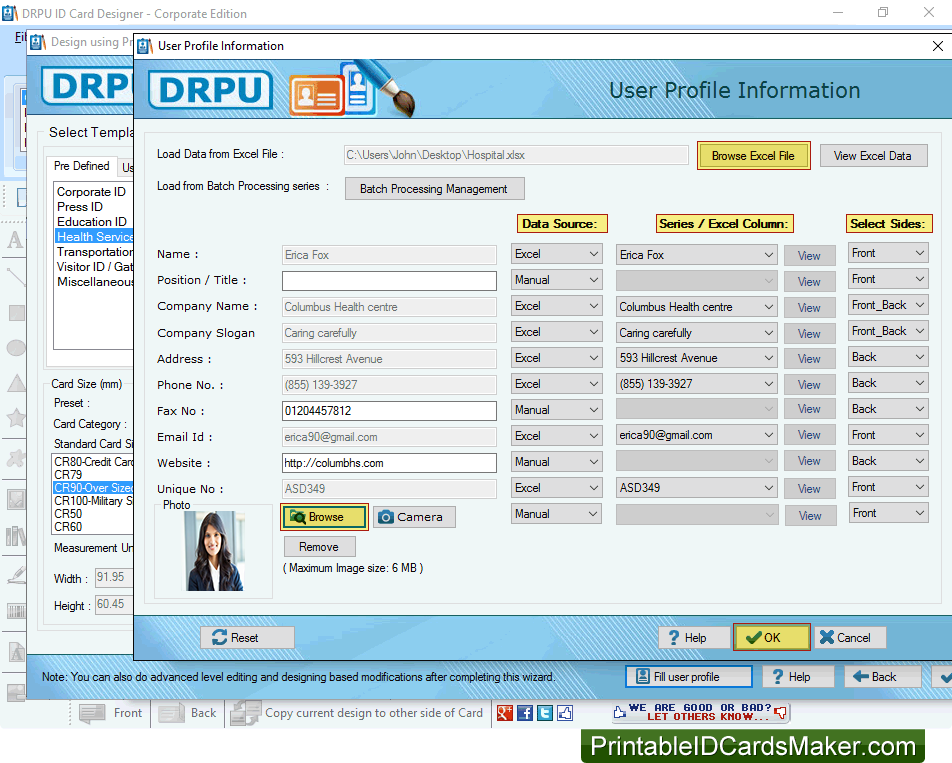
Task: Select Health Services template category
Action: 94,237
